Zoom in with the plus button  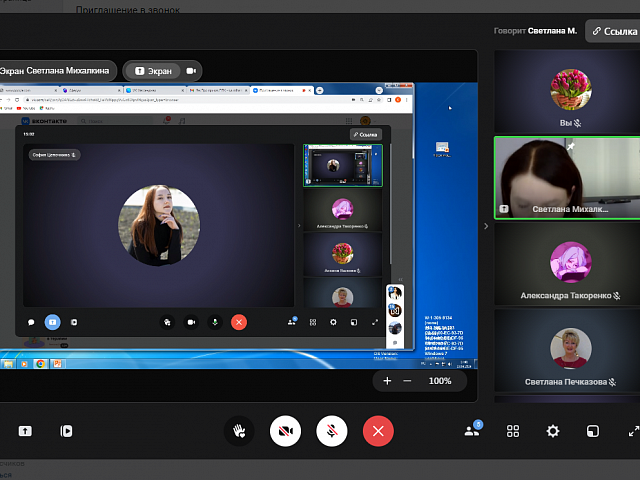click(387, 381)
